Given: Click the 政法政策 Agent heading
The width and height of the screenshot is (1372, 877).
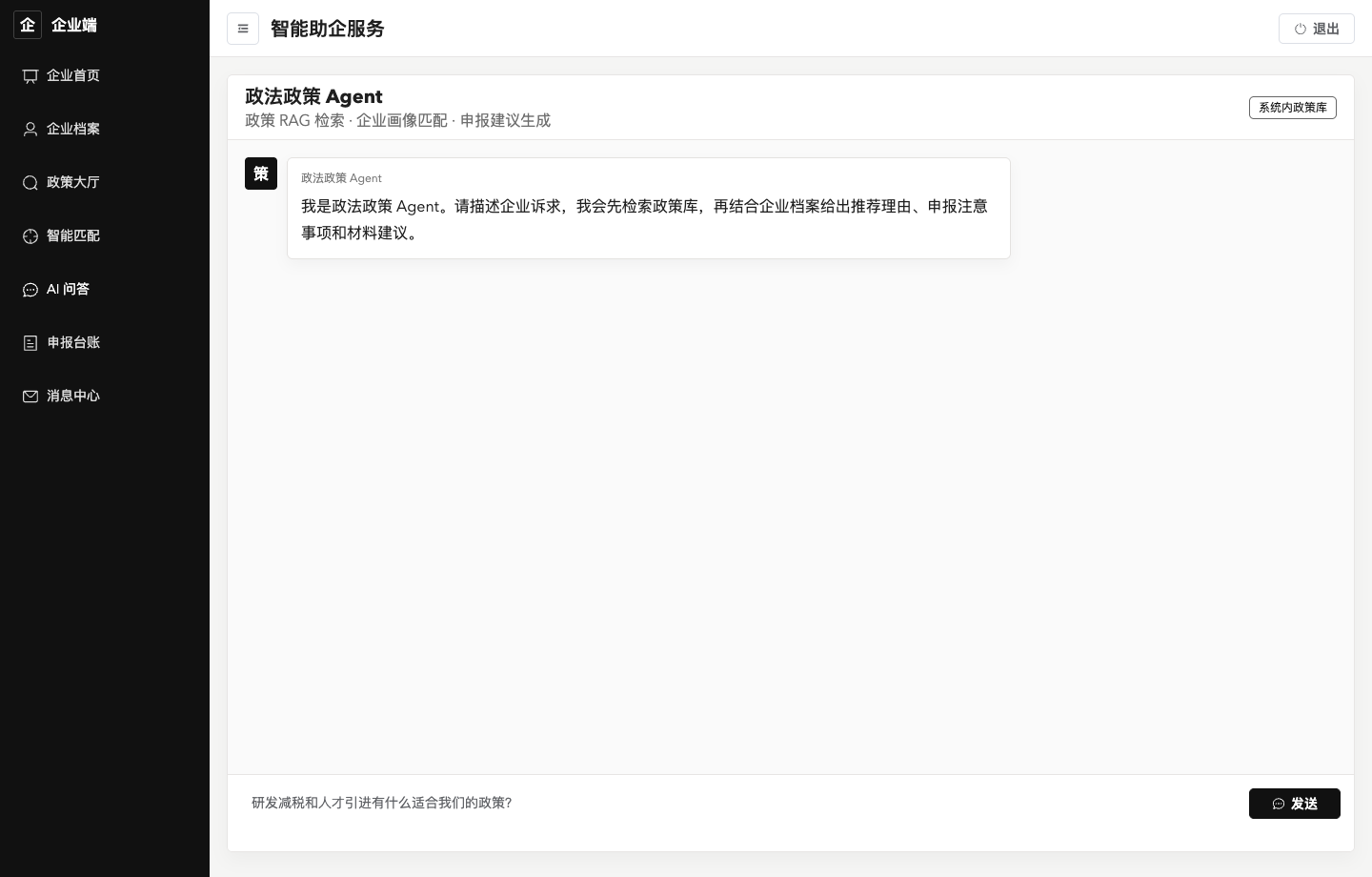Looking at the screenshot, I should click(313, 96).
